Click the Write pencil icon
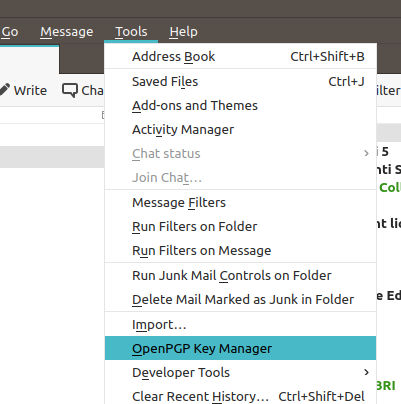The image size is (401, 404). tap(4, 90)
